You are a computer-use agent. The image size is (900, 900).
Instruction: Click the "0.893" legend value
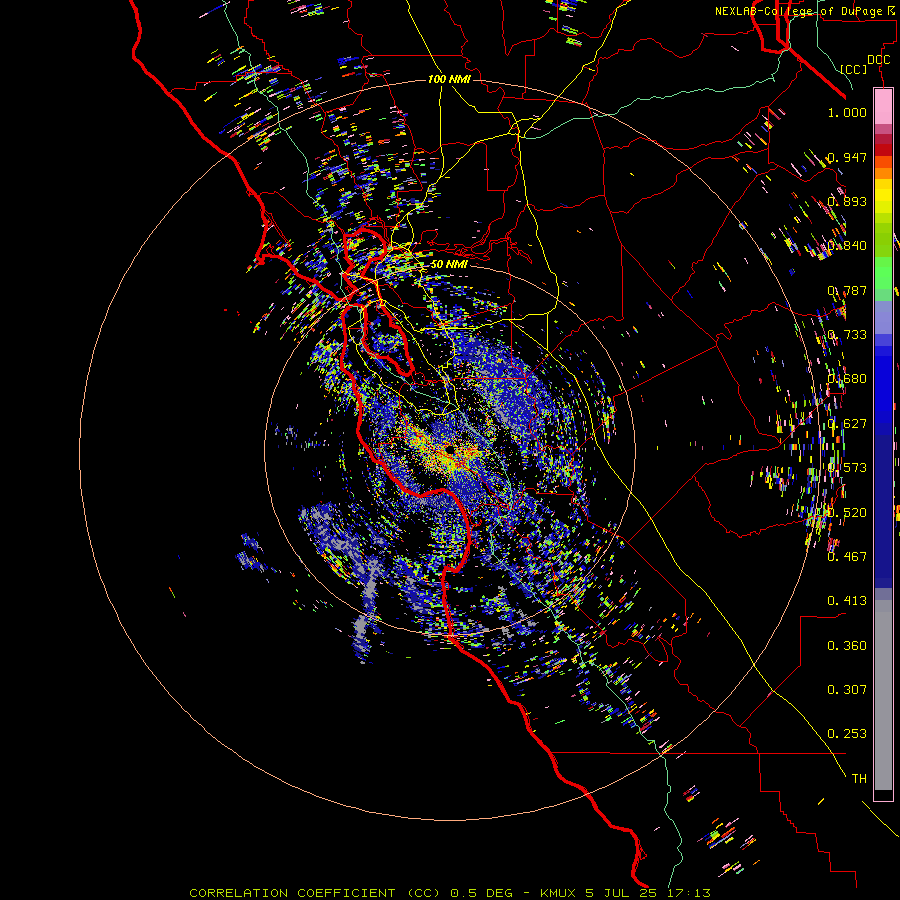click(847, 201)
